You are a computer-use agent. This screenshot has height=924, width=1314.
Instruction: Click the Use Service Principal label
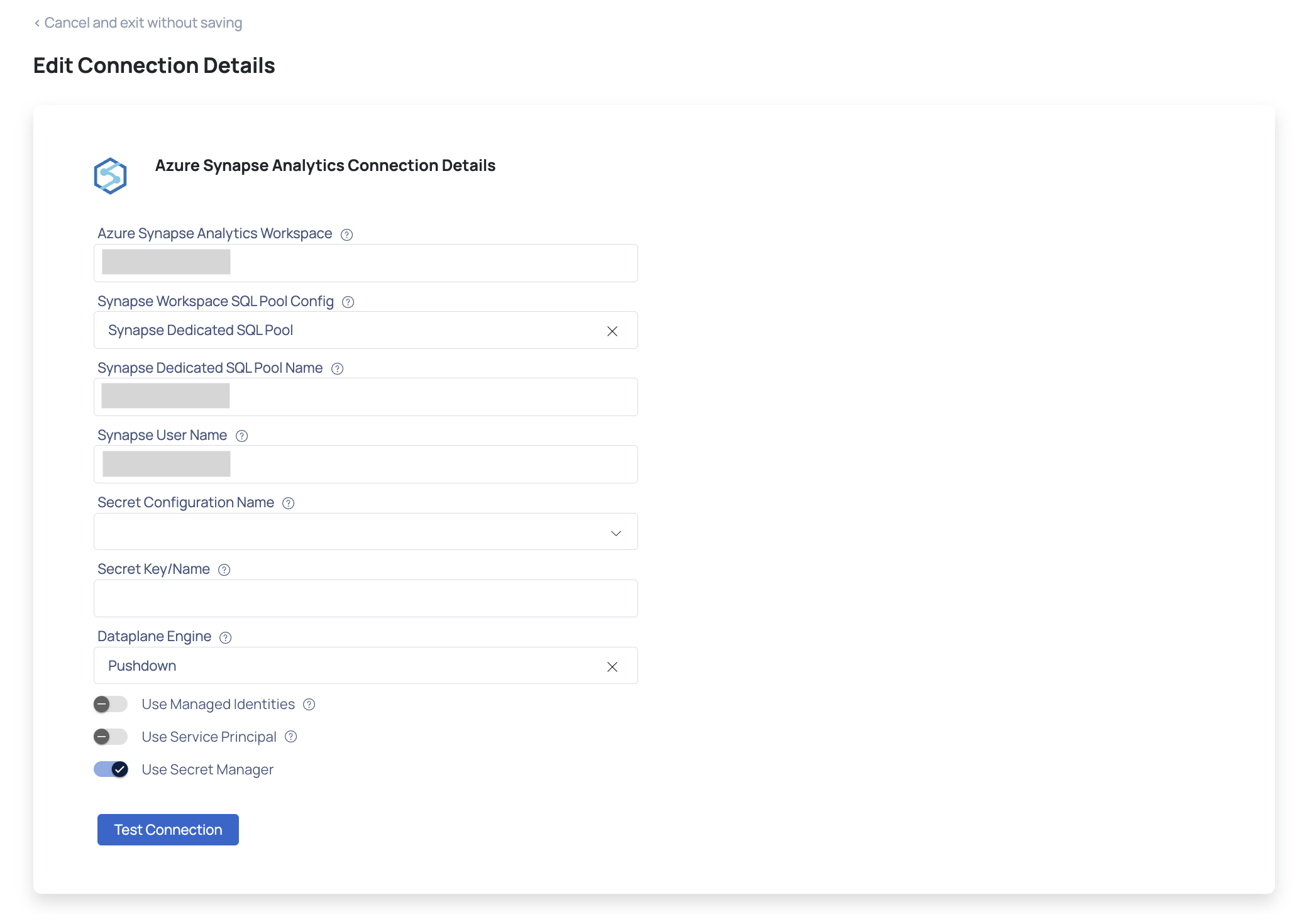tap(209, 737)
